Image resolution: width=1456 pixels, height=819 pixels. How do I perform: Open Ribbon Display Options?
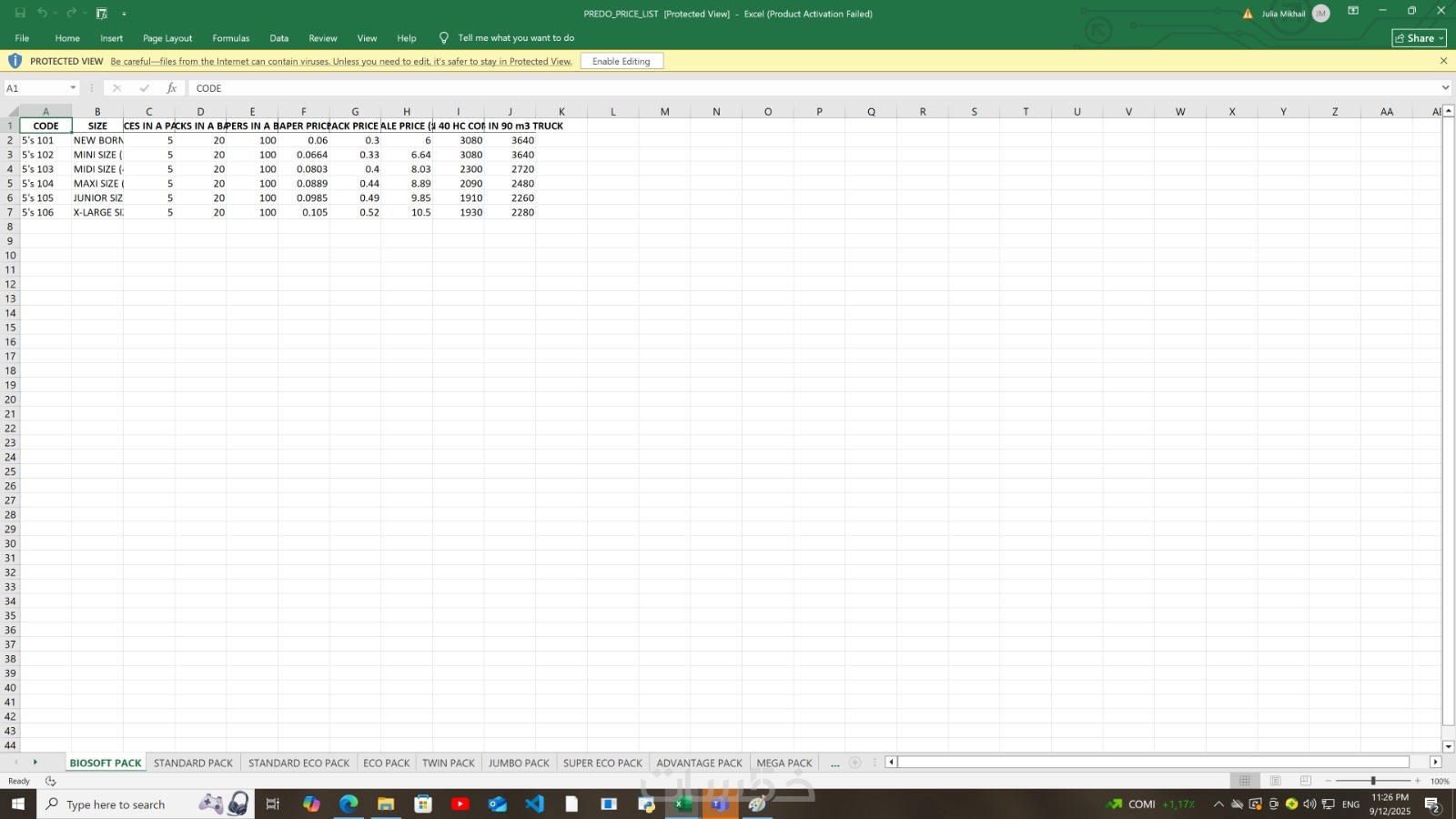1353,11
